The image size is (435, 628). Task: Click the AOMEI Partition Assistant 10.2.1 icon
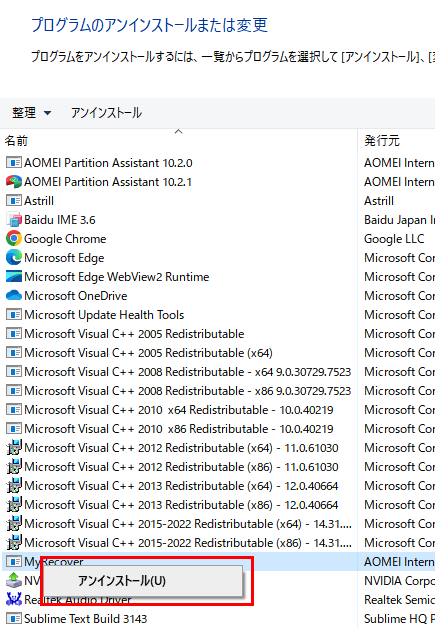tap(14, 181)
